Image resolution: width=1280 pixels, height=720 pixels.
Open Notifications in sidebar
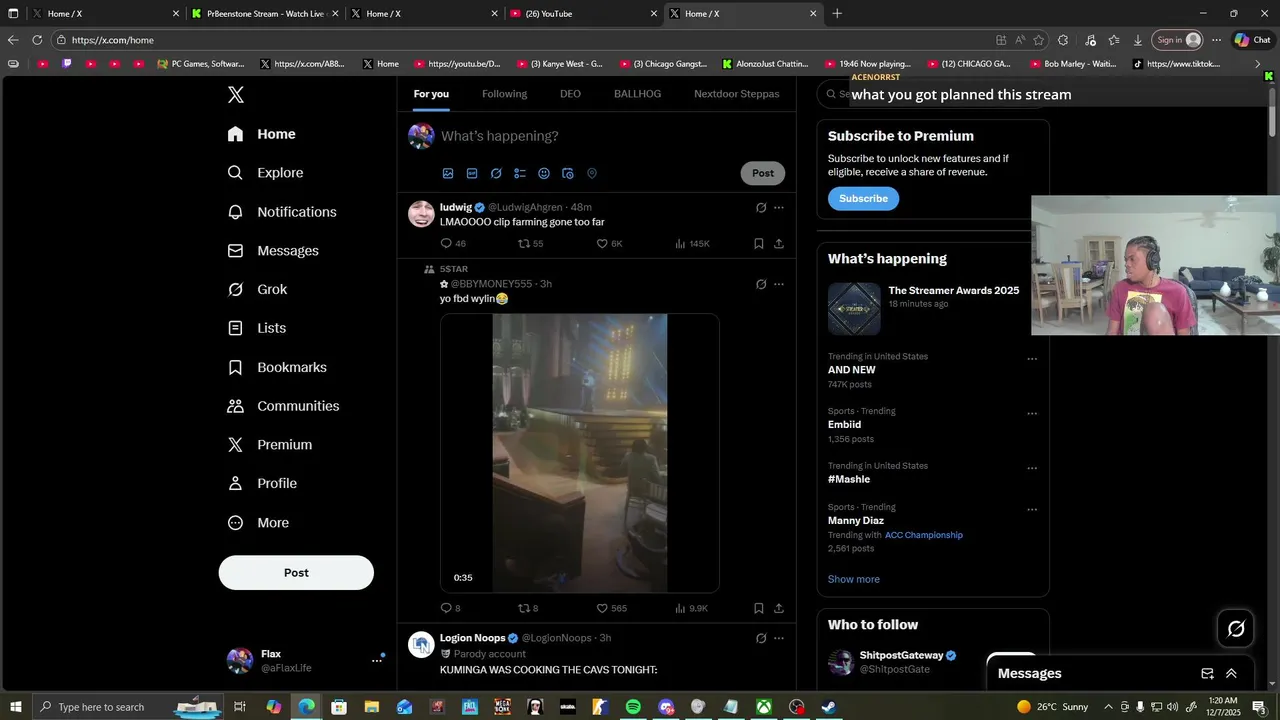tap(283, 212)
